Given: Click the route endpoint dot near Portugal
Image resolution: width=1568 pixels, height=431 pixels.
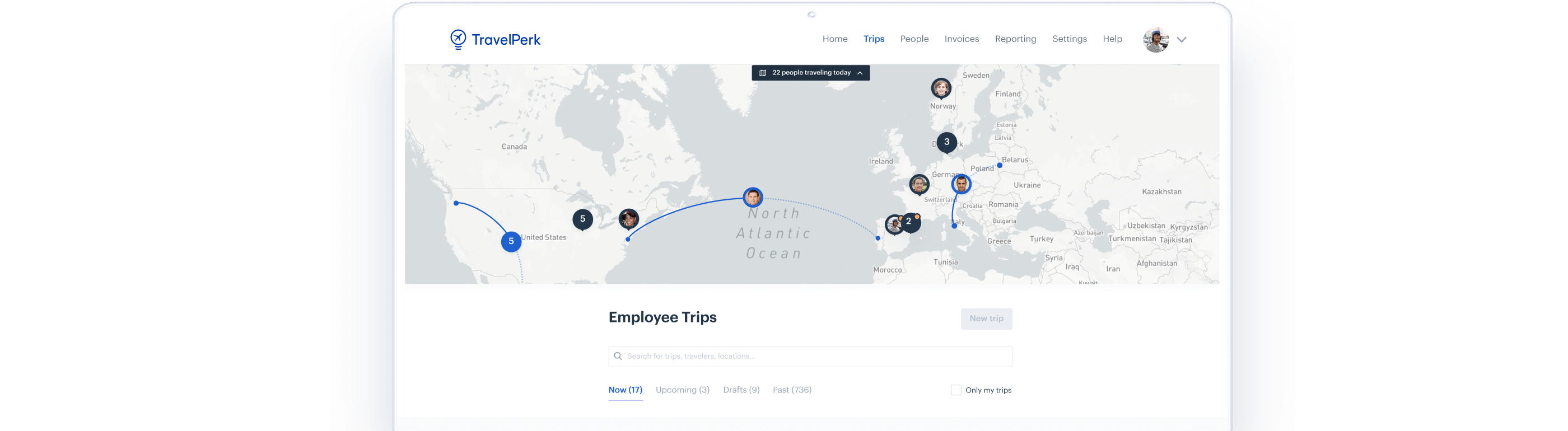Looking at the screenshot, I should click(x=877, y=238).
